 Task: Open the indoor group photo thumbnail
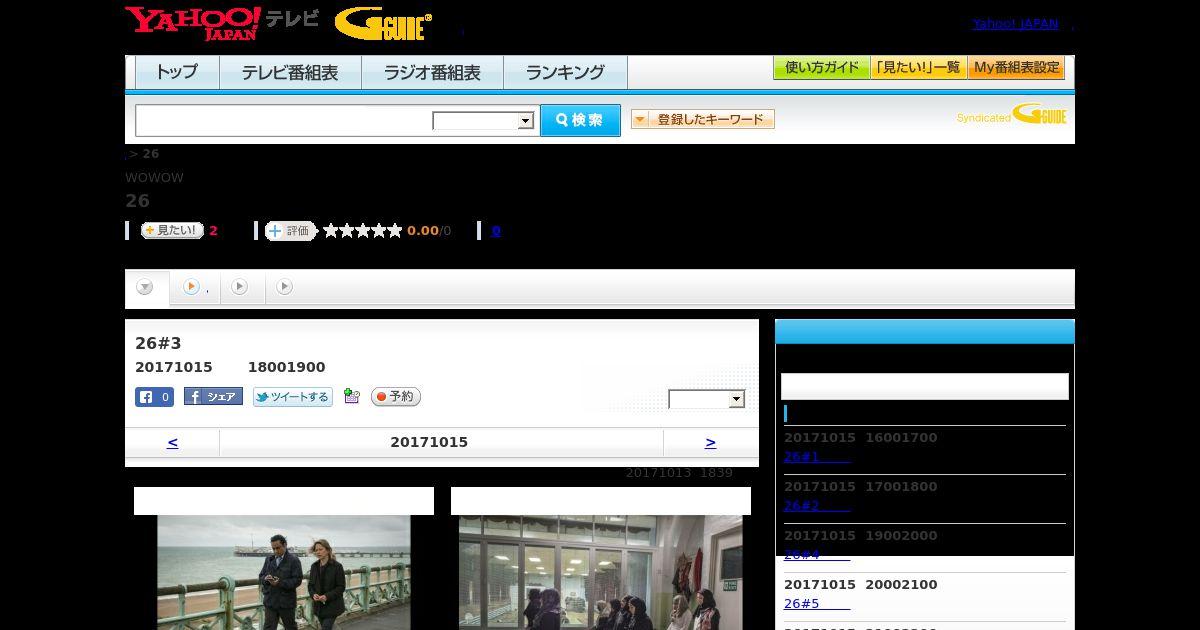click(x=601, y=572)
